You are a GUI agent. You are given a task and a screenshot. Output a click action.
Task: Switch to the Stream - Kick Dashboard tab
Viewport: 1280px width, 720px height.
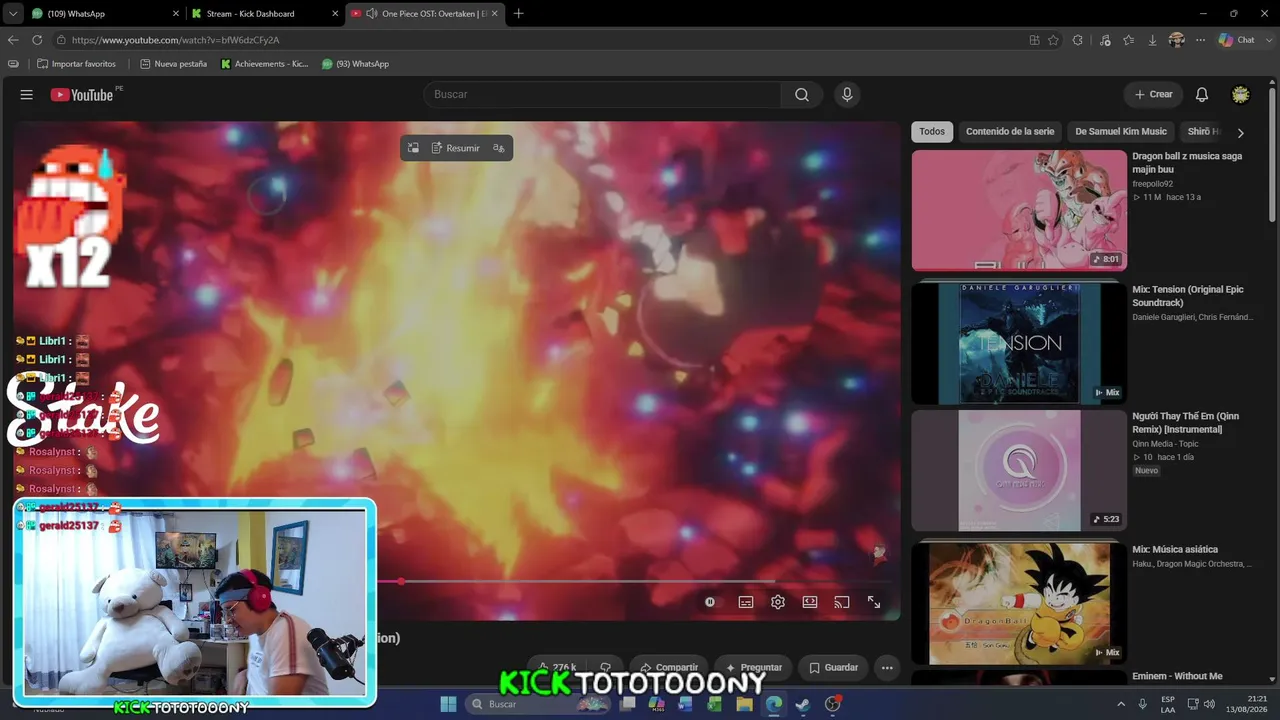click(264, 13)
